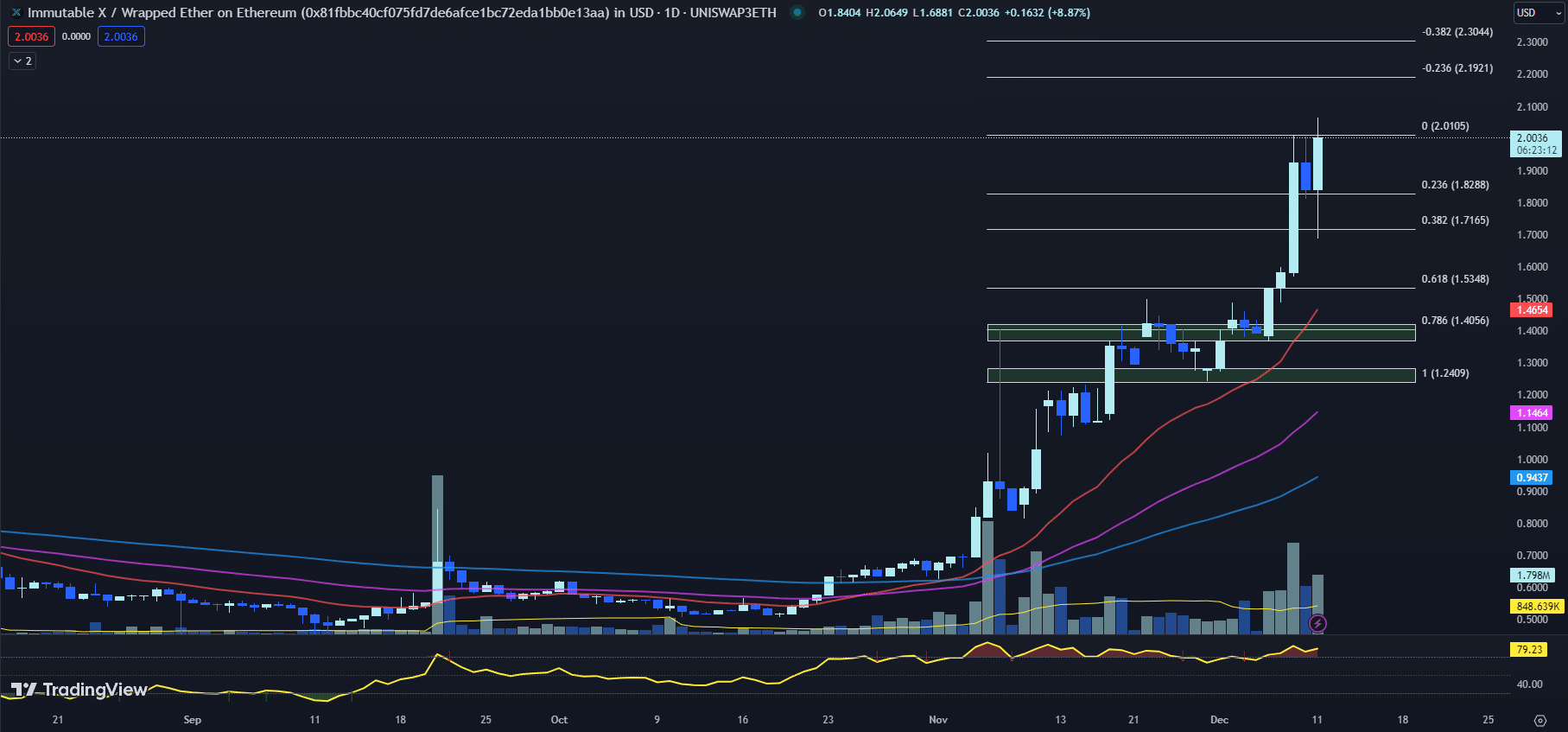Click the Nov marker on the time axis
This screenshot has width=1568, height=732.
click(x=938, y=720)
